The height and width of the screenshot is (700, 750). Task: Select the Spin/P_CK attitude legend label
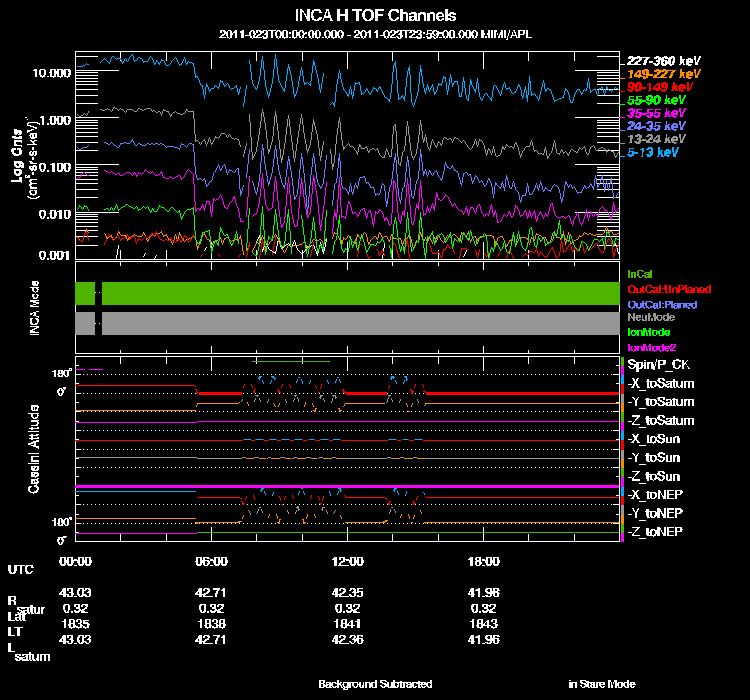pos(657,365)
